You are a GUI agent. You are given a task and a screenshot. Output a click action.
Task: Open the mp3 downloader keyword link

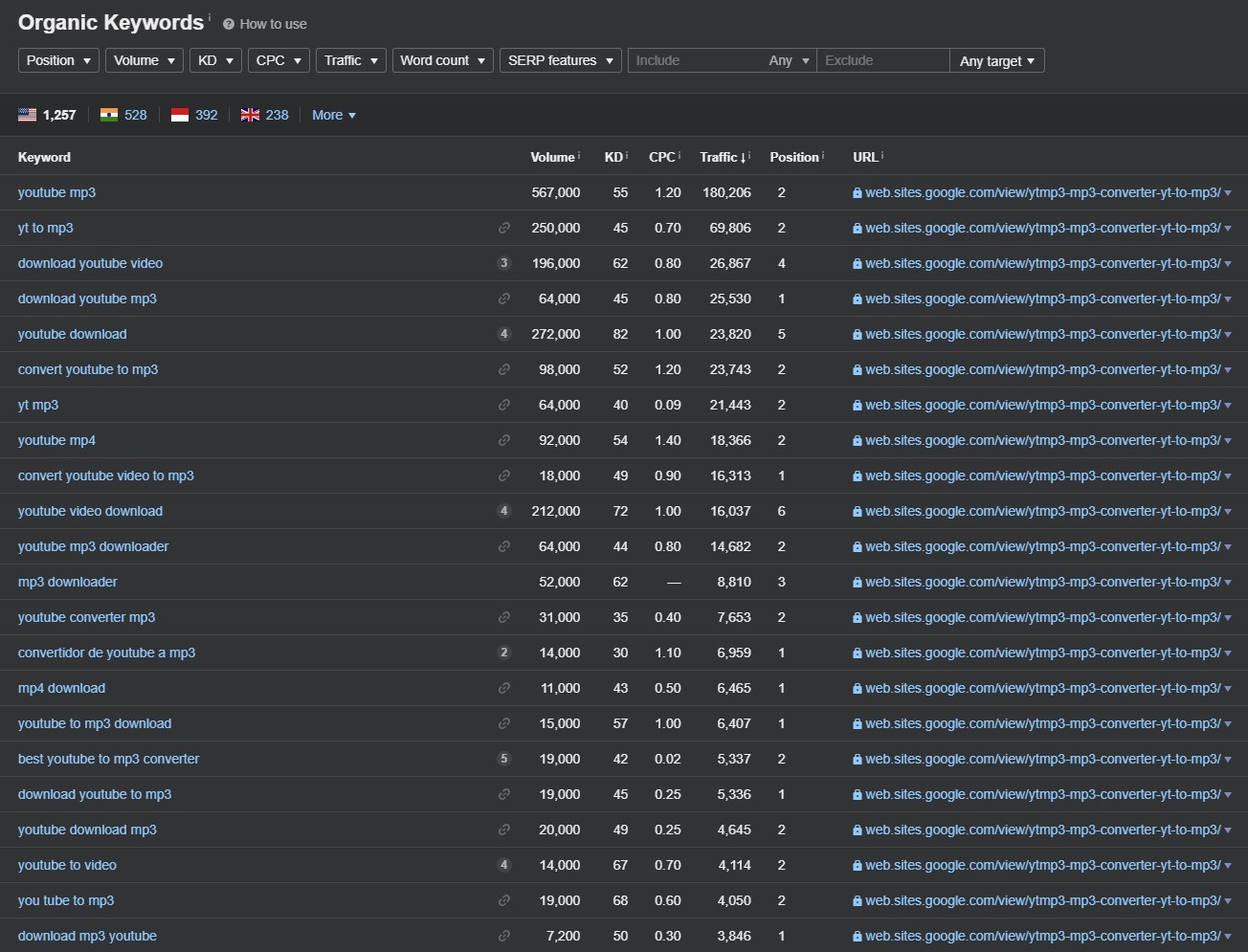tap(68, 582)
